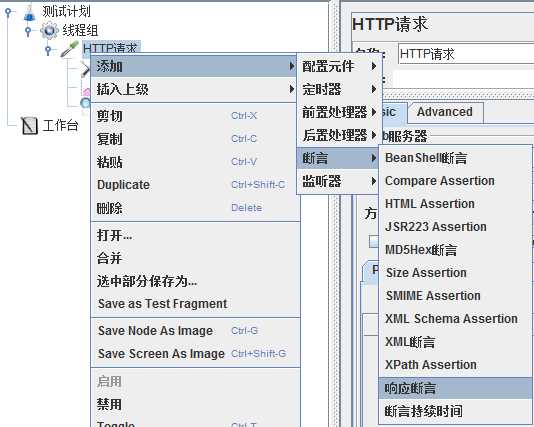Image resolution: width=534 pixels, height=427 pixels.
Task: Add a BeanShell断言
Action: (x=455, y=158)
